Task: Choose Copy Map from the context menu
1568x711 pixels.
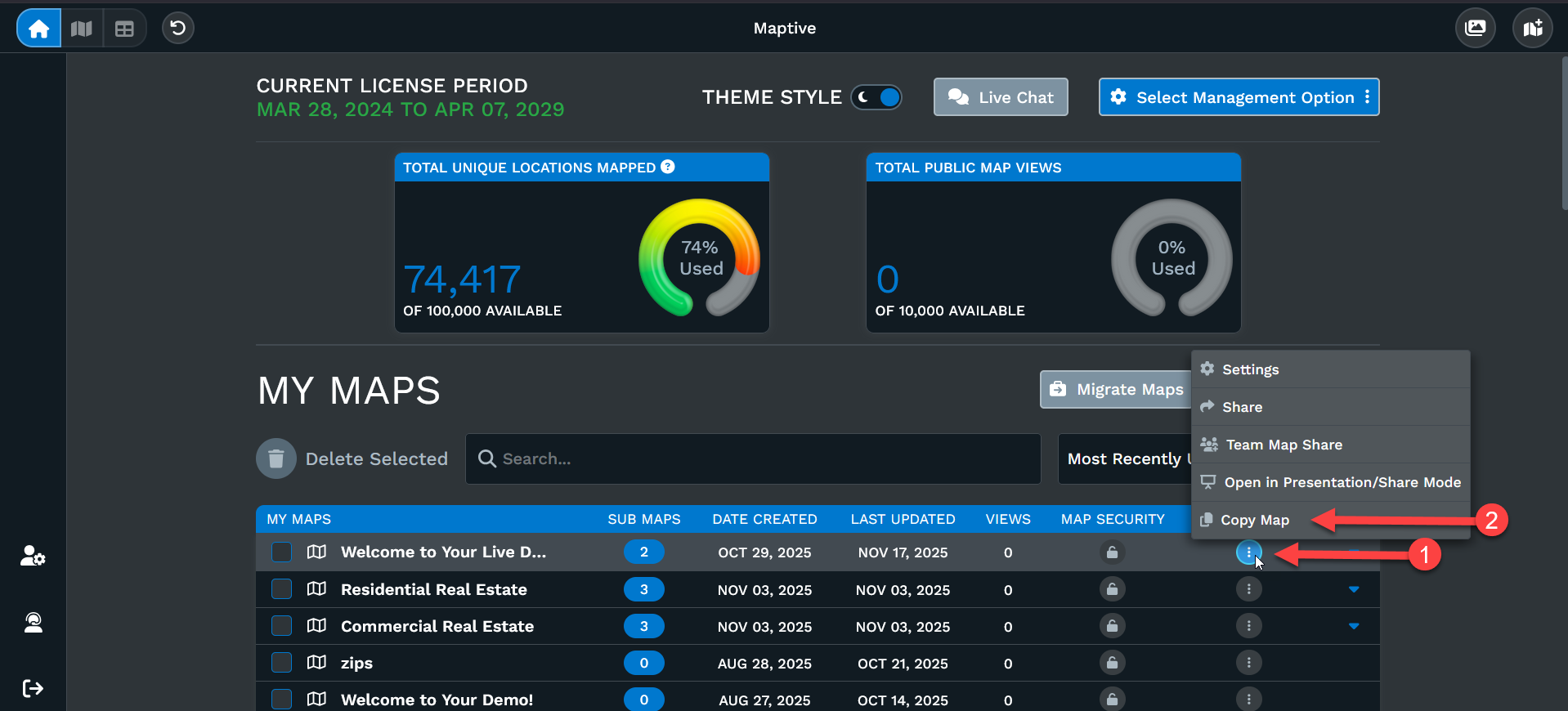Action: pos(1255,520)
